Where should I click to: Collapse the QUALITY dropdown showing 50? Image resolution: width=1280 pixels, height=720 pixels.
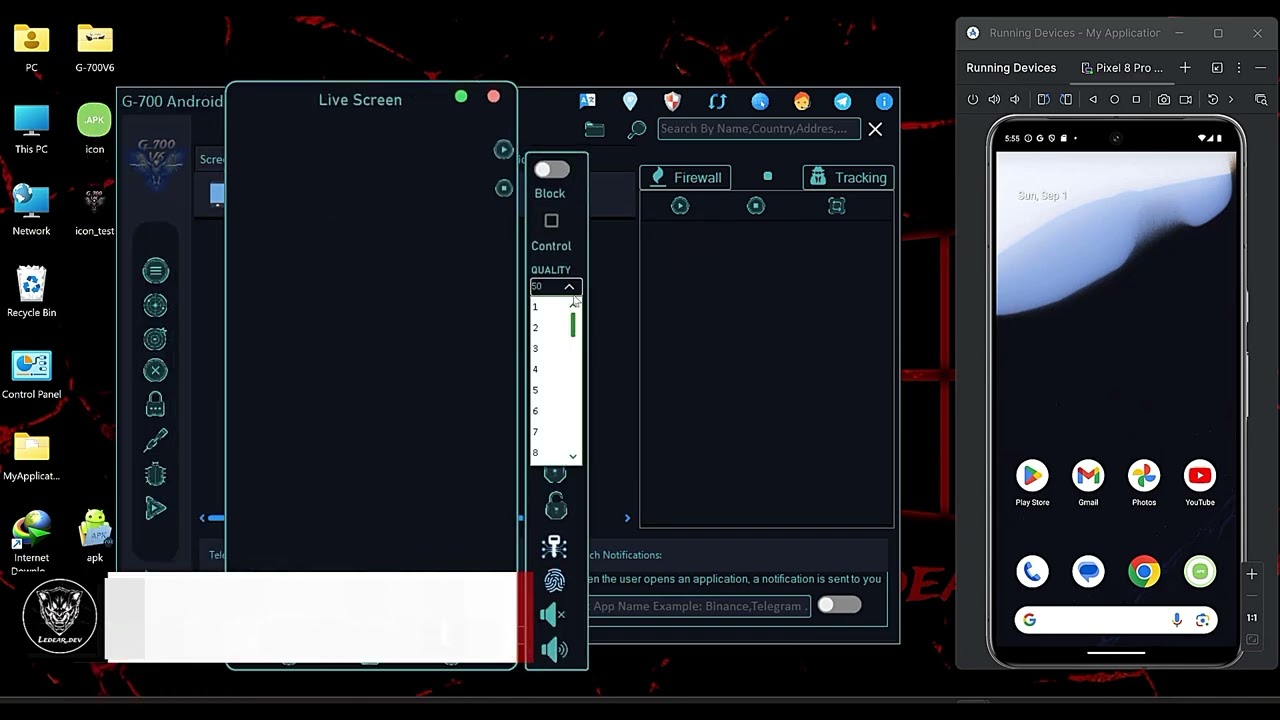(x=569, y=287)
